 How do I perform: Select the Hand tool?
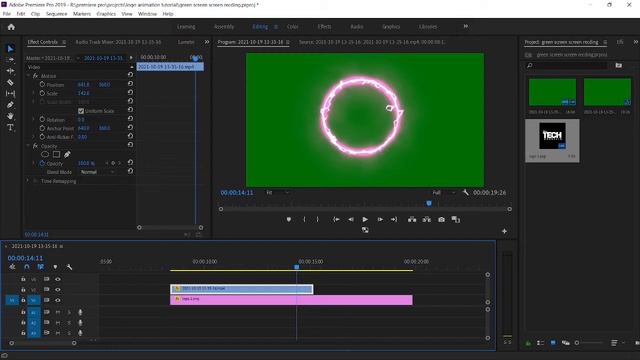(10, 116)
